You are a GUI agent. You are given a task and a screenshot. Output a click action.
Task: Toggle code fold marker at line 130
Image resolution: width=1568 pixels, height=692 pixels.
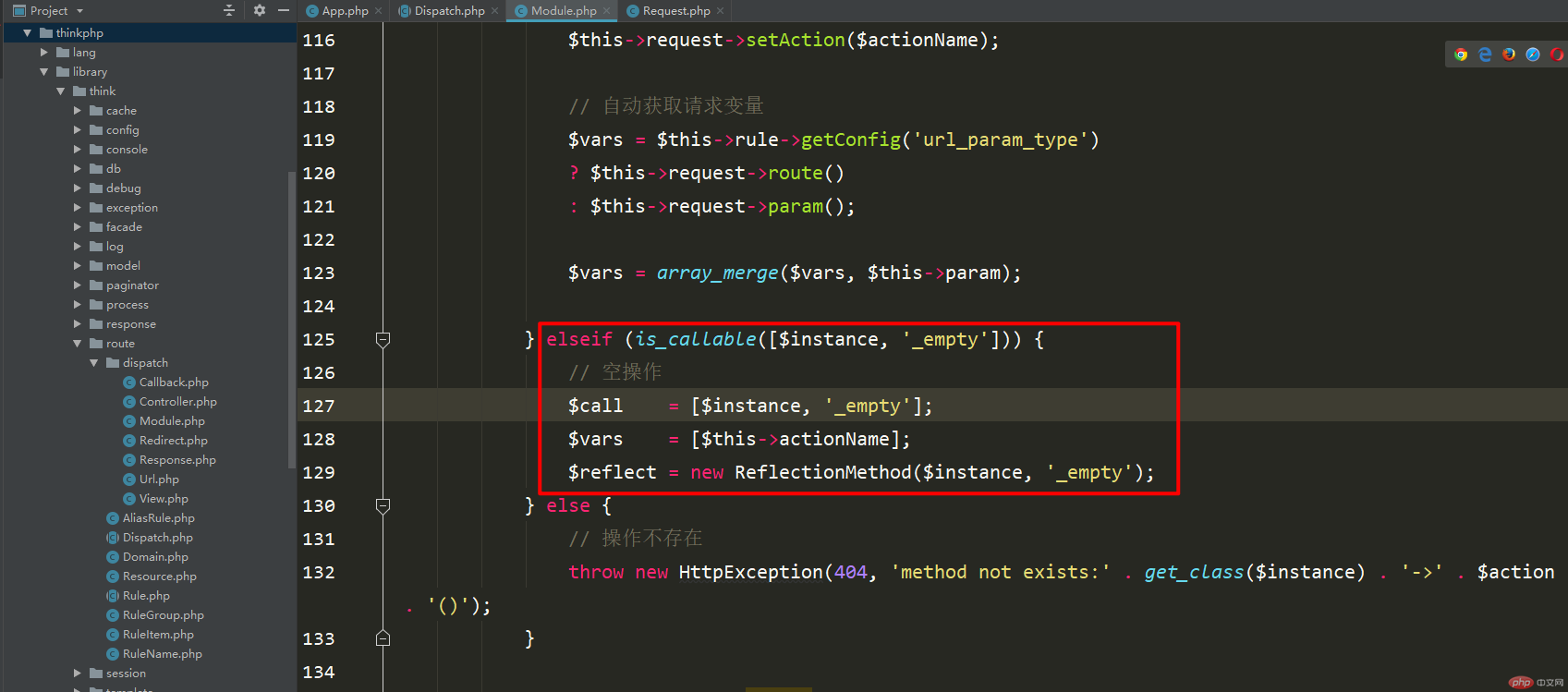pyautogui.click(x=383, y=505)
